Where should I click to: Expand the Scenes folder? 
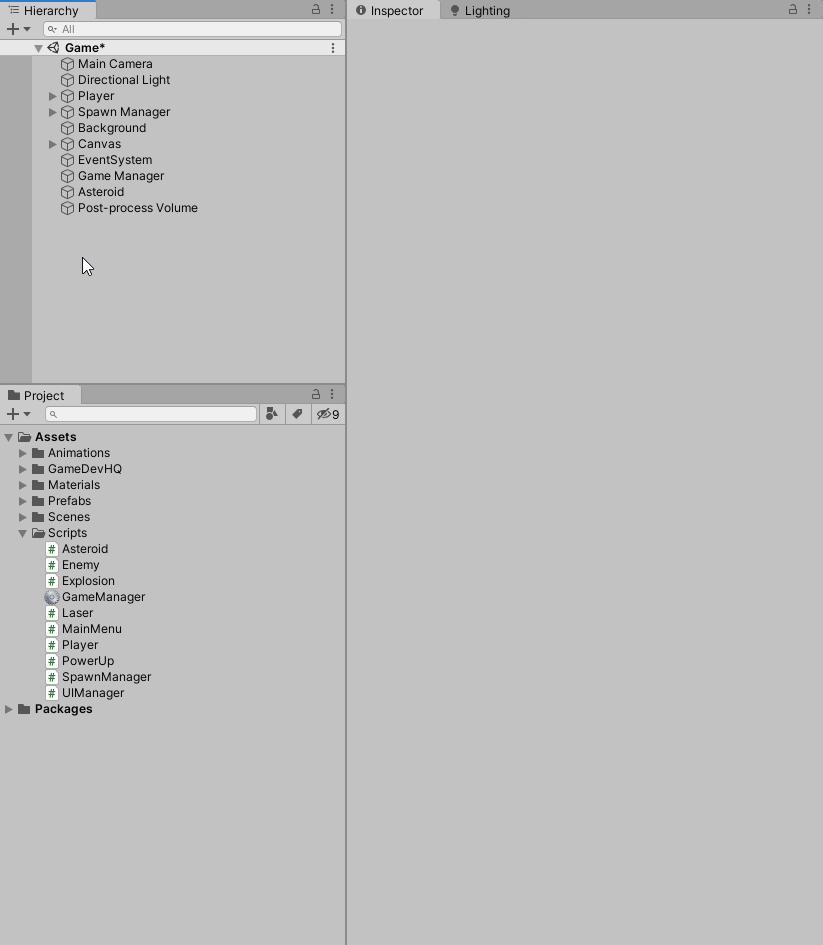tap(22, 517)
